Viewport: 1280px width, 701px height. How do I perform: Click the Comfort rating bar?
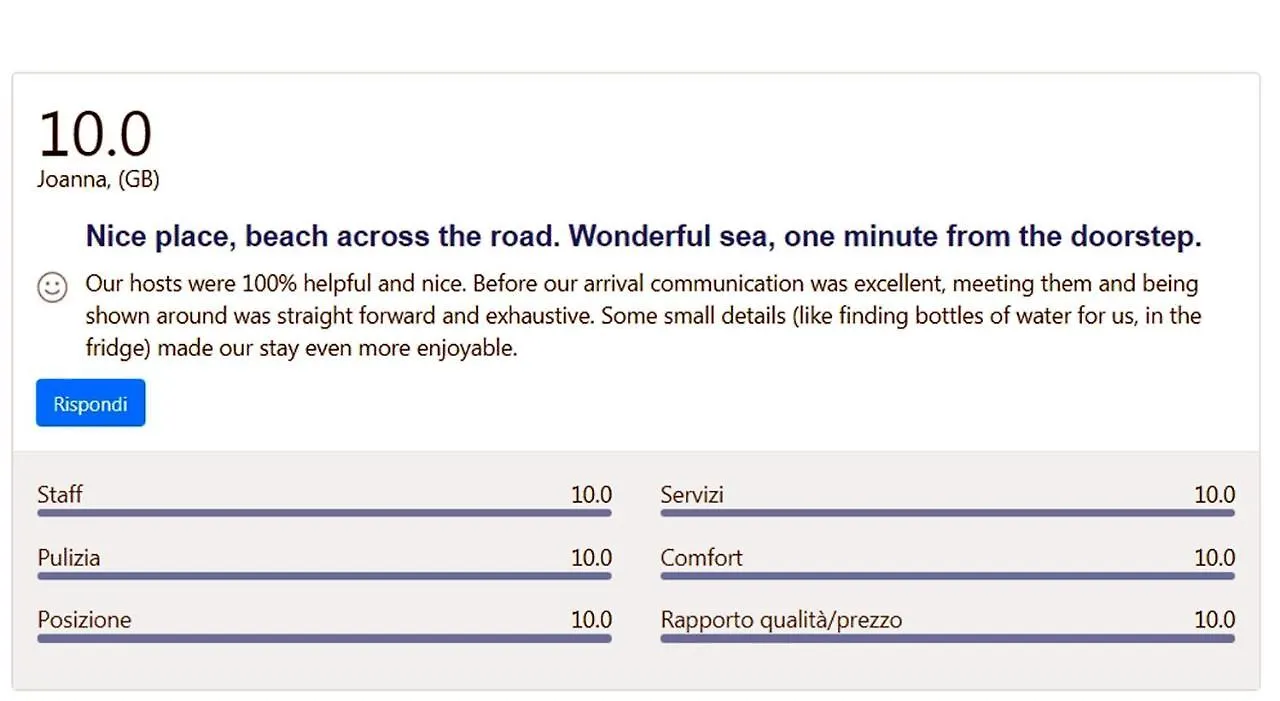click(948, 576)
